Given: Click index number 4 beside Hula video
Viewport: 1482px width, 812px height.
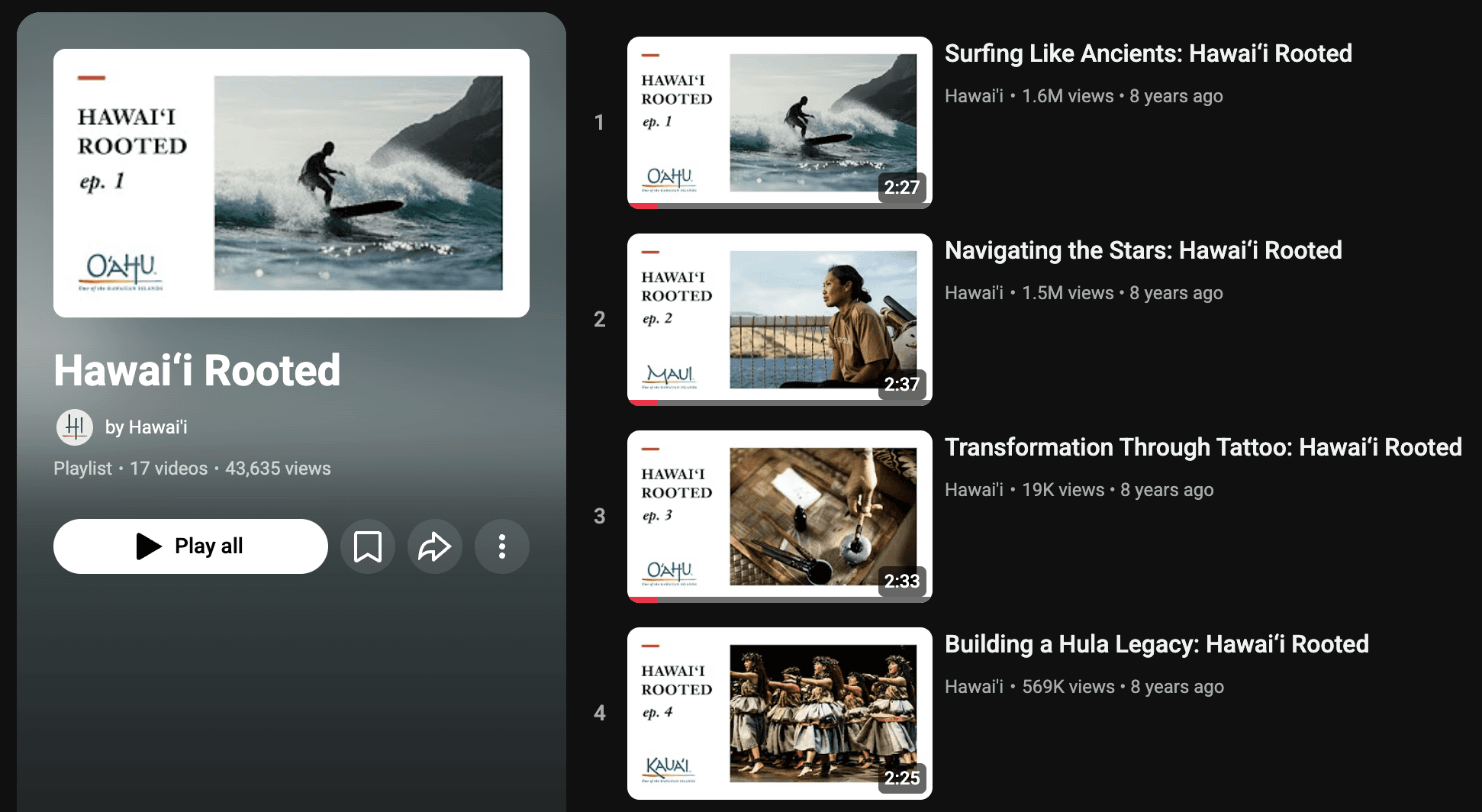Looking at the screenshot, I should tap(600, 713).
